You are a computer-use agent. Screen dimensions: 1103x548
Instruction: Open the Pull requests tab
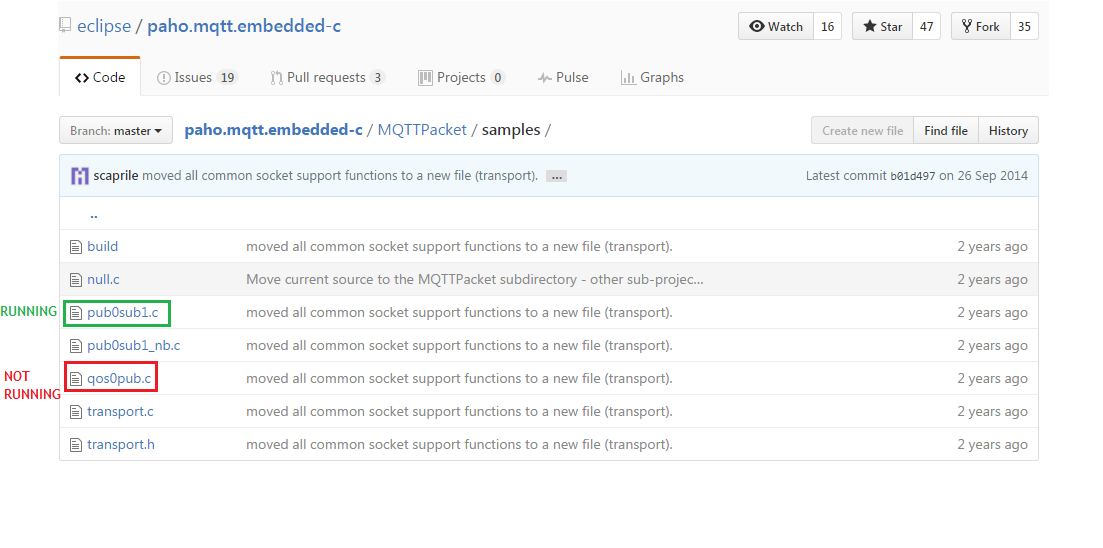pyautogui.click(x=327, y=77)
